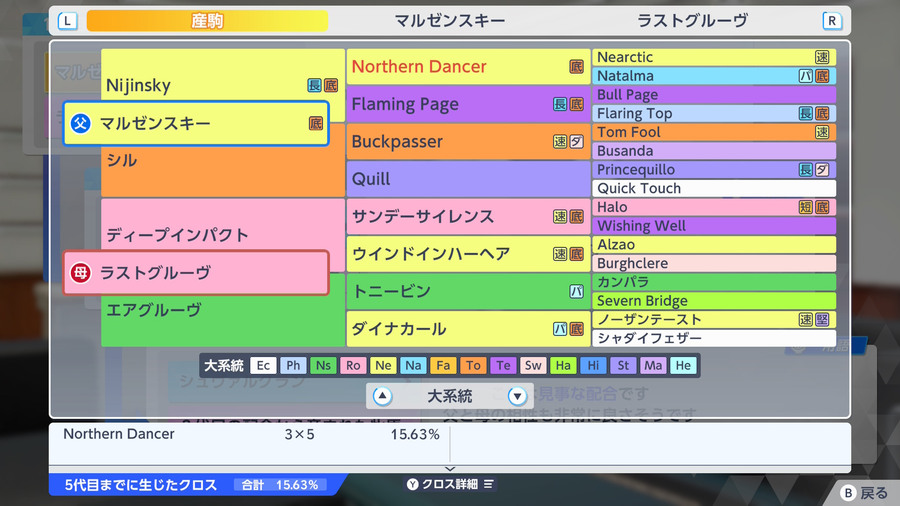Image resolution: width=900 pixels, height=506 pixels.
Task: Click the Ne lineage color swatch
Action: click(x=383, y=365)
